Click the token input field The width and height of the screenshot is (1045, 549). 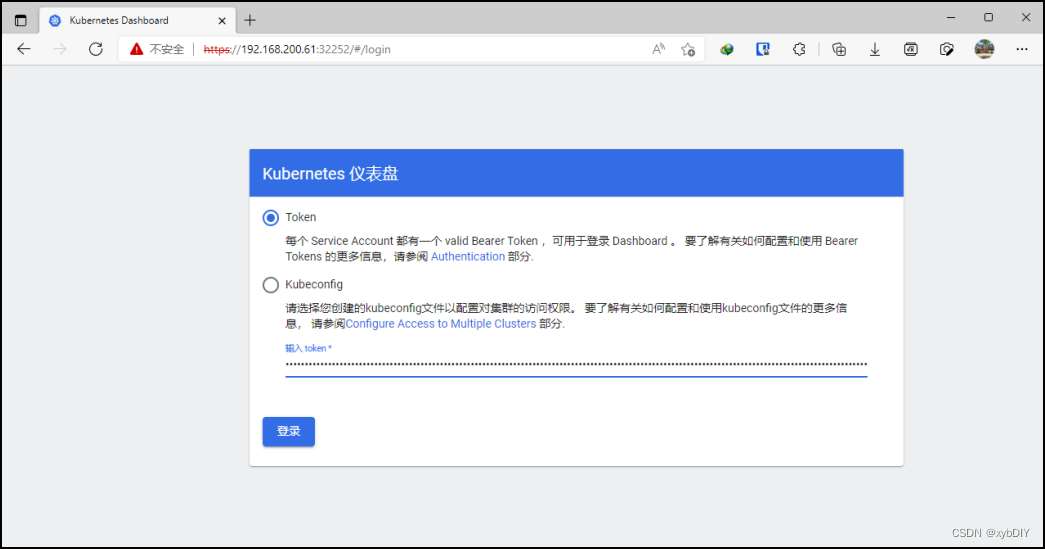click(576, 364)
